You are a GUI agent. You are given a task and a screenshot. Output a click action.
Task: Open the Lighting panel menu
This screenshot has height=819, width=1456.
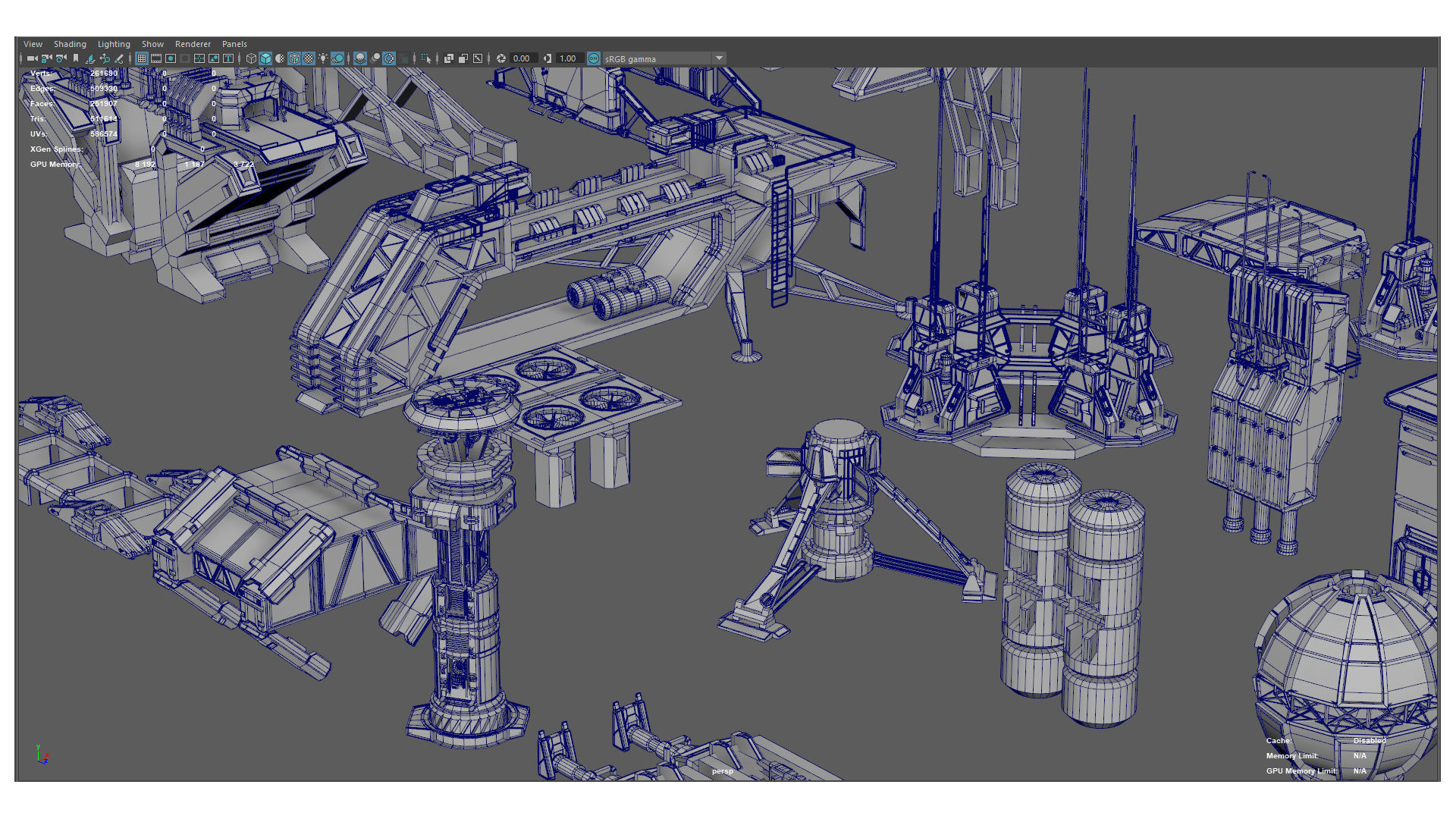pos(114,44)
